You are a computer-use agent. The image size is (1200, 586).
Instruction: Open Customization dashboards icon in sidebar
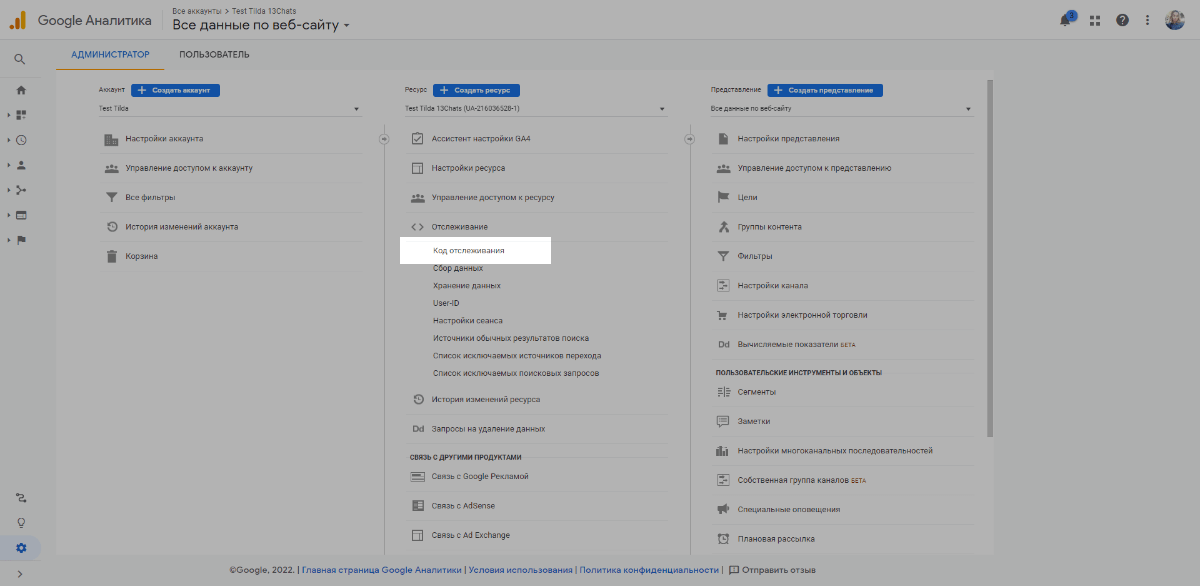pos(21,115)
